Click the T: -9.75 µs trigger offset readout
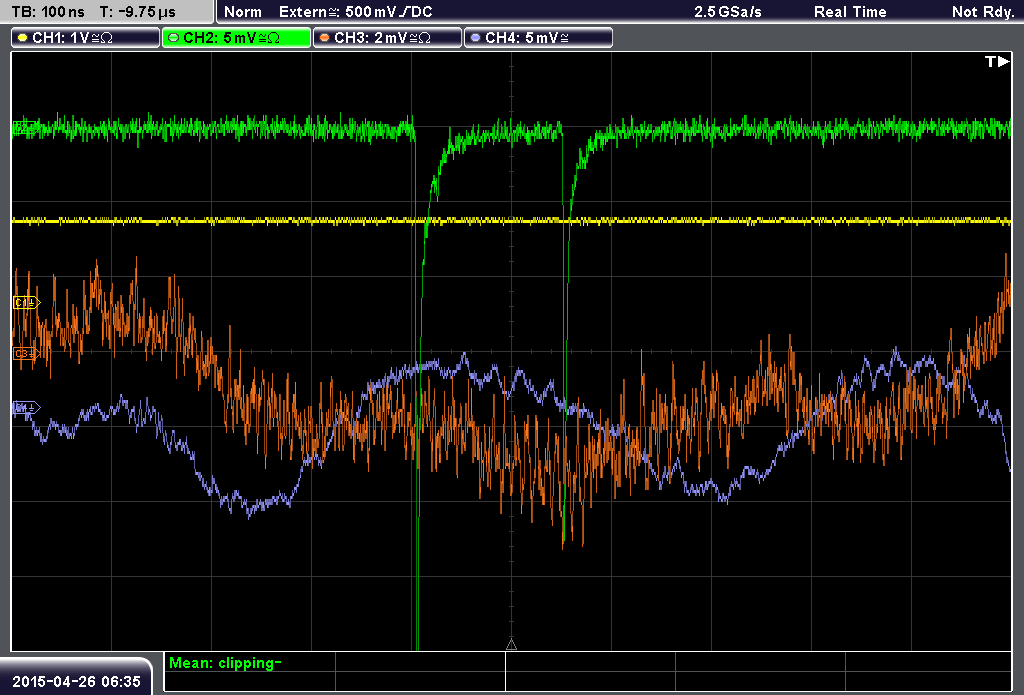The image size is (1024, 695). [138, 12]
